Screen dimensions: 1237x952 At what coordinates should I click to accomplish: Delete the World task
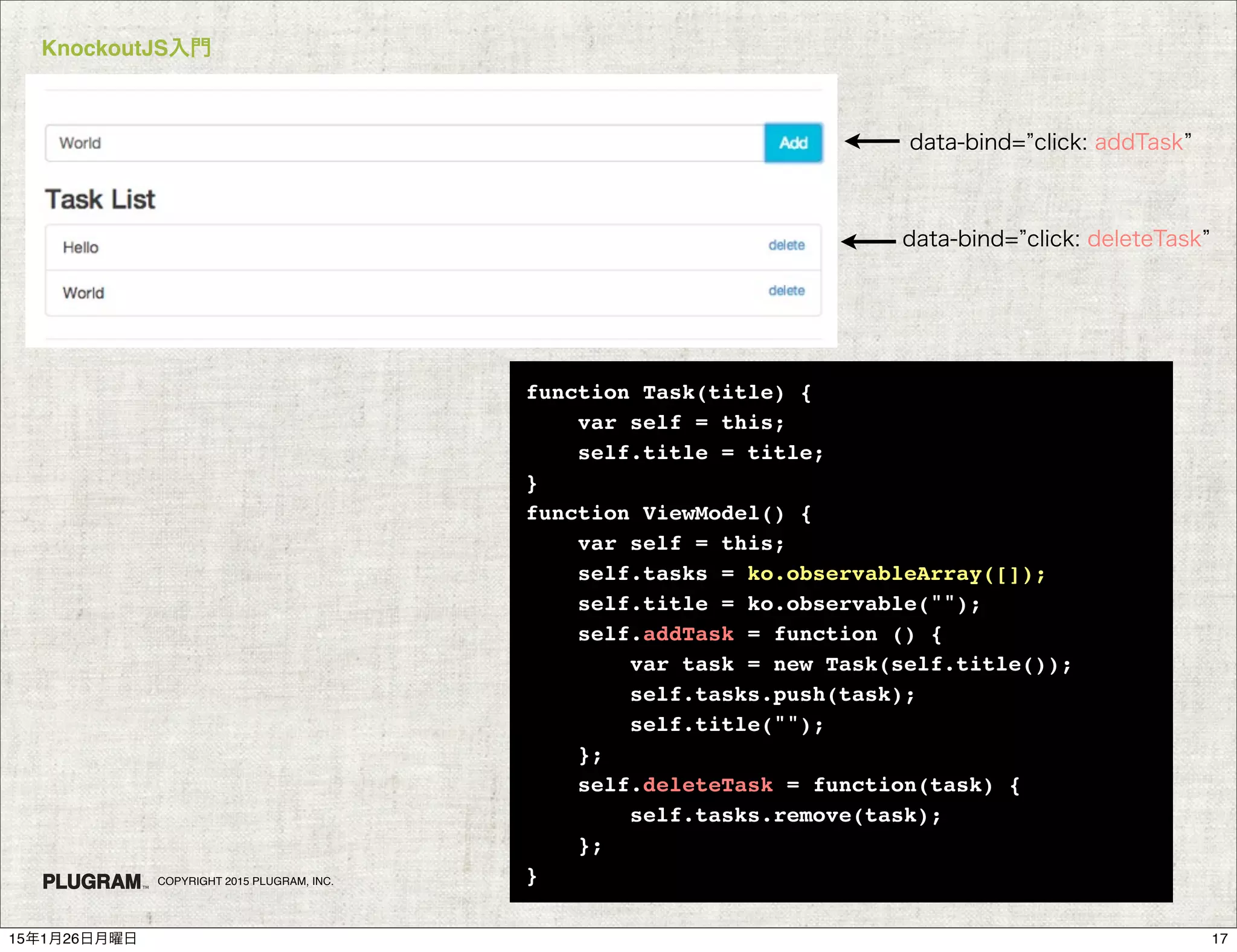pos(786,291)
